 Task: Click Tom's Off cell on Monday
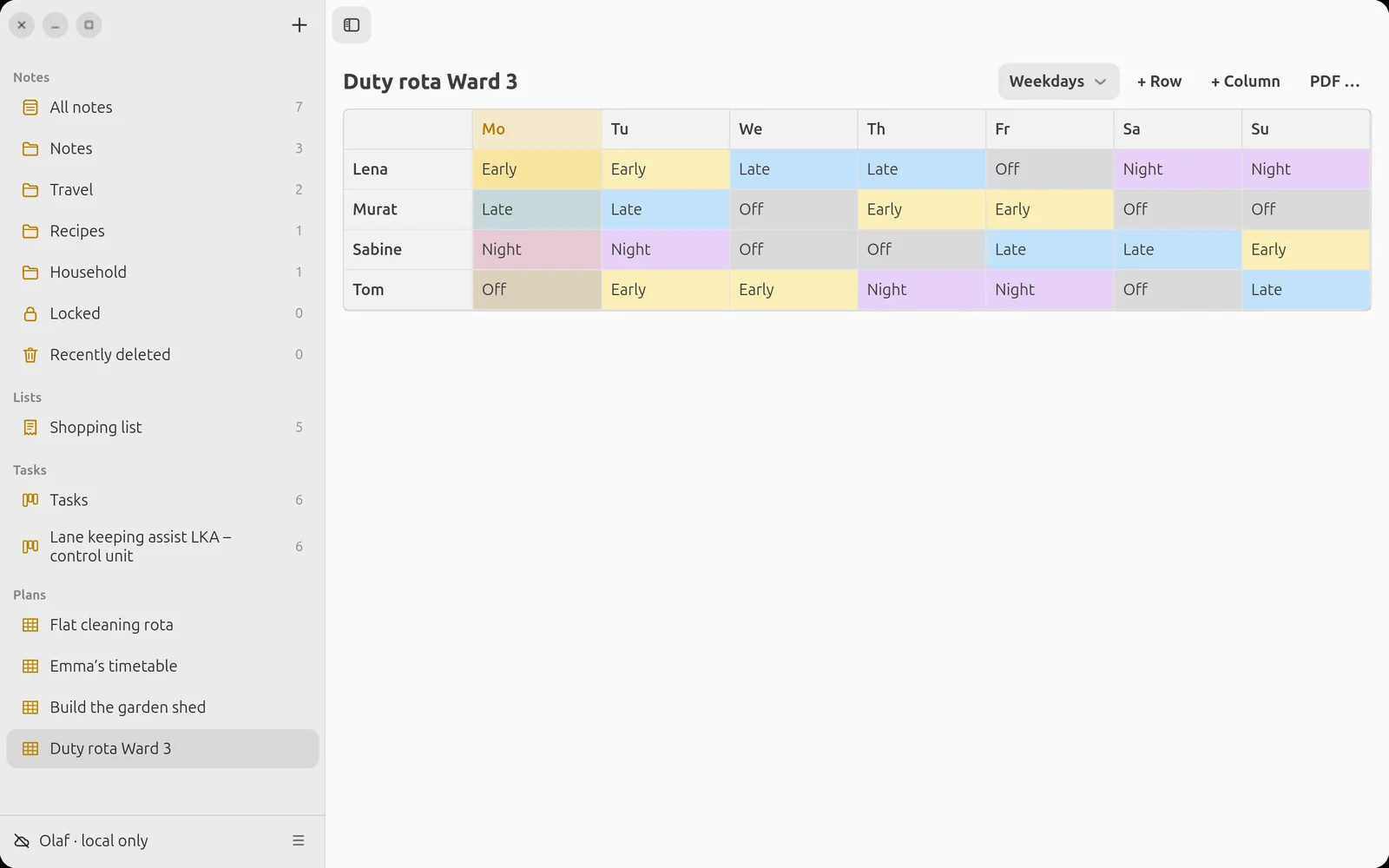(x=537, y=290)
